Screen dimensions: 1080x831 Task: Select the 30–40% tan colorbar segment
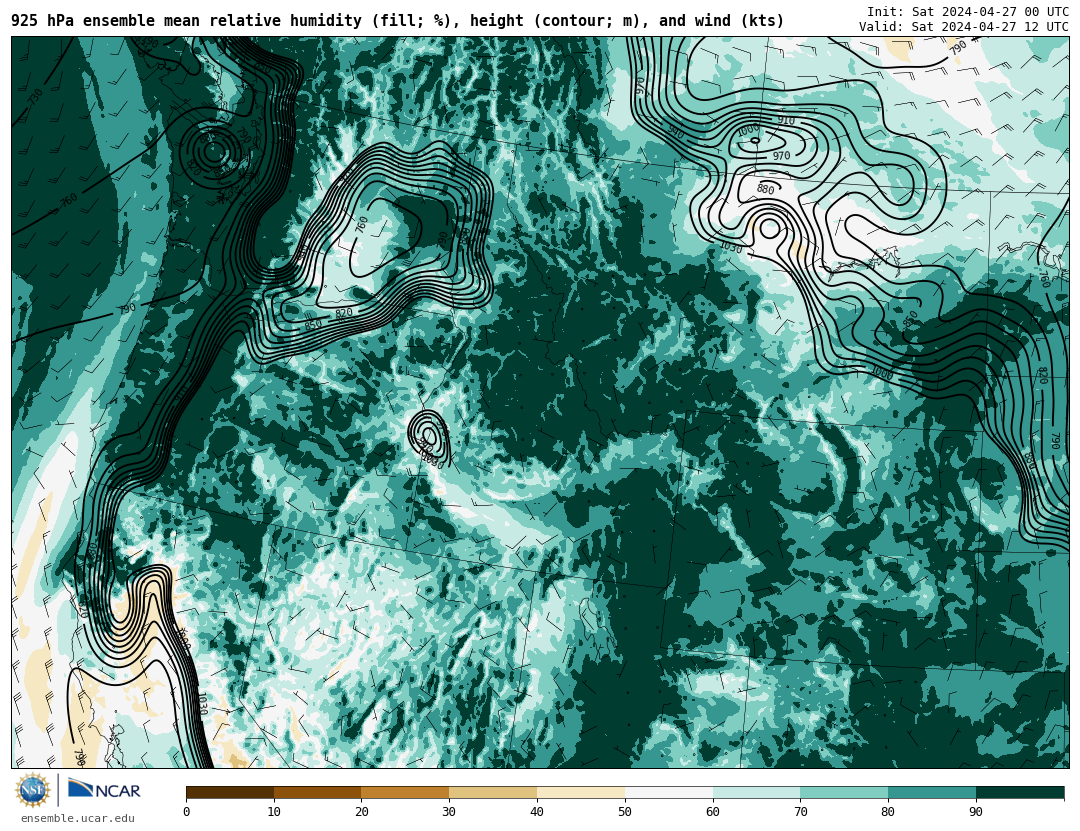pos(493,792)
